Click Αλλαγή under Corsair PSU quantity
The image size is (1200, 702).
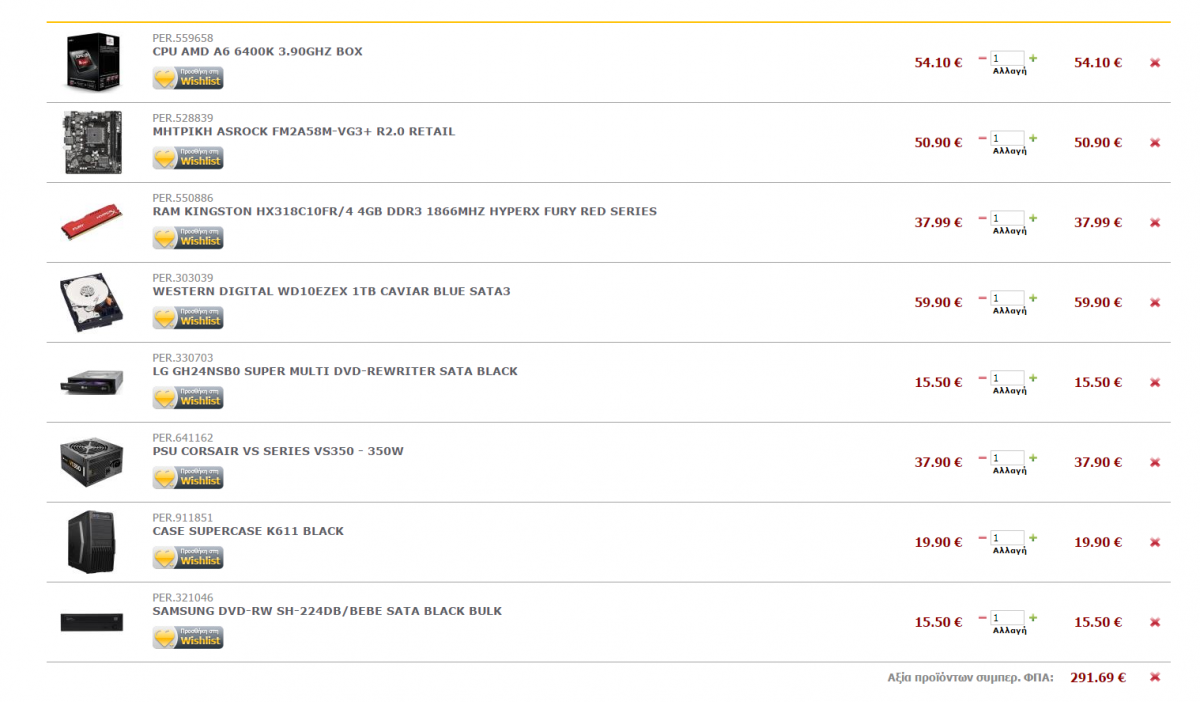click(x=1009, y=471)
